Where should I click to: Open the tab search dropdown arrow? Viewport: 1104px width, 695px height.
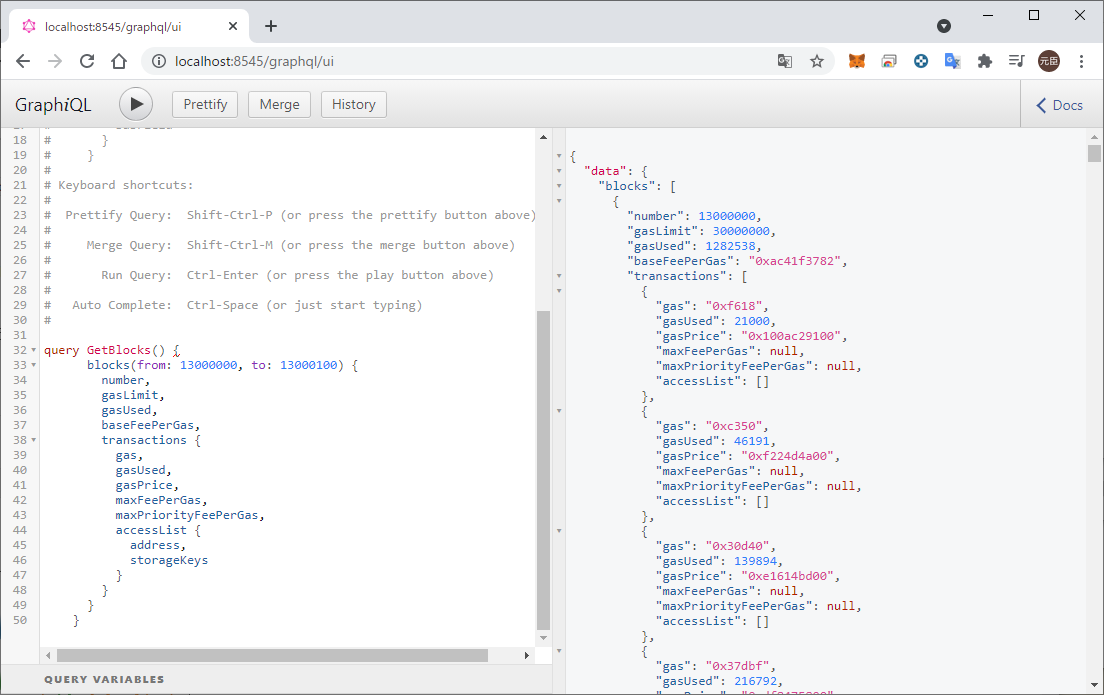pyautogui.click(x=944, y=26)
